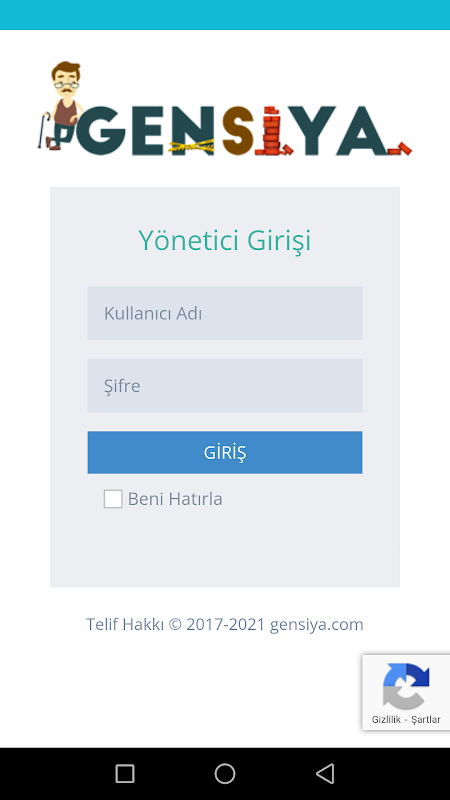Click the yellow caution tape on the logo
Viewport: 450px width, 800px height.
click(191, 145)
